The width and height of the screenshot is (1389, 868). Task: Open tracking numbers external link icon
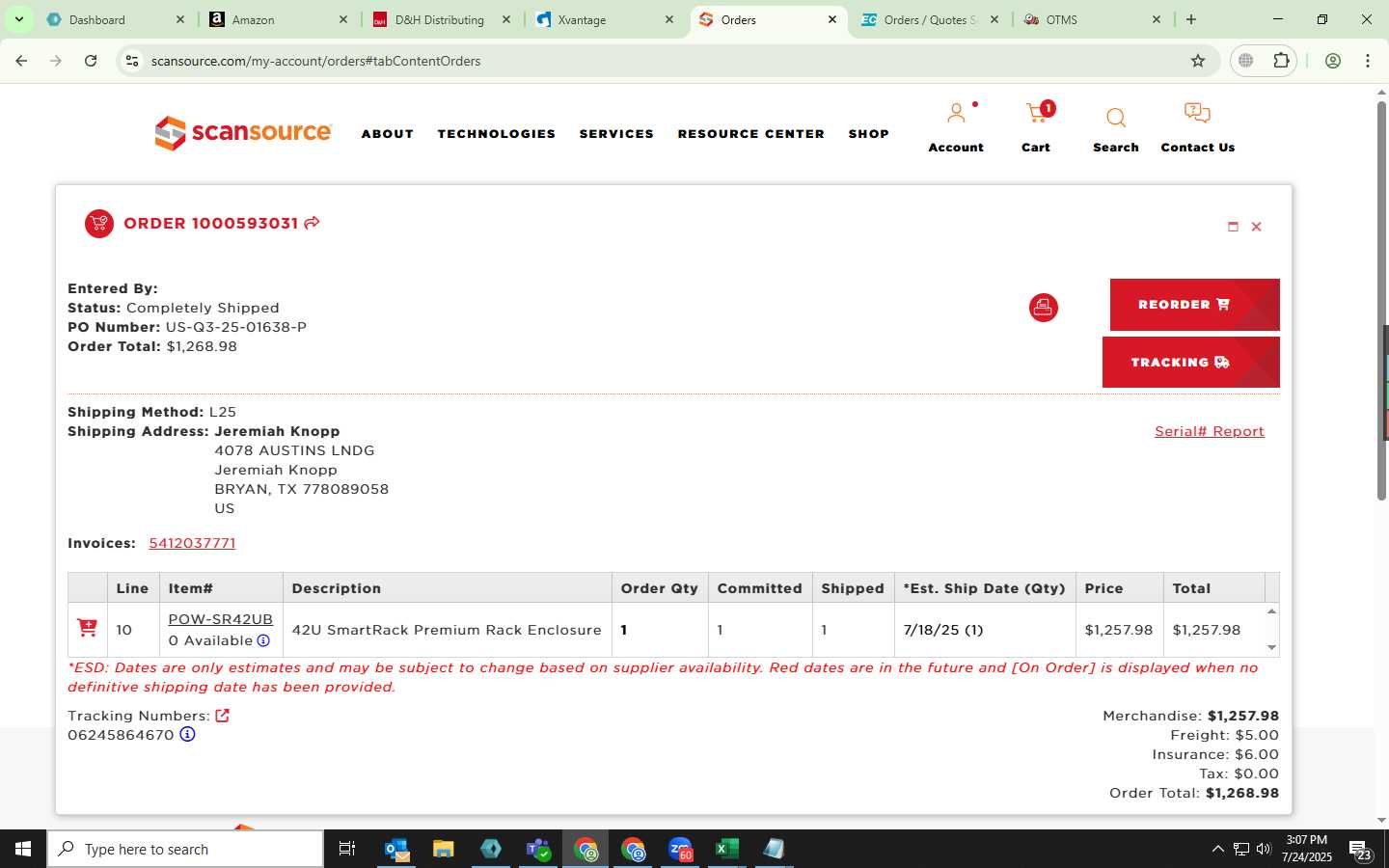click(x=222, y=716)
